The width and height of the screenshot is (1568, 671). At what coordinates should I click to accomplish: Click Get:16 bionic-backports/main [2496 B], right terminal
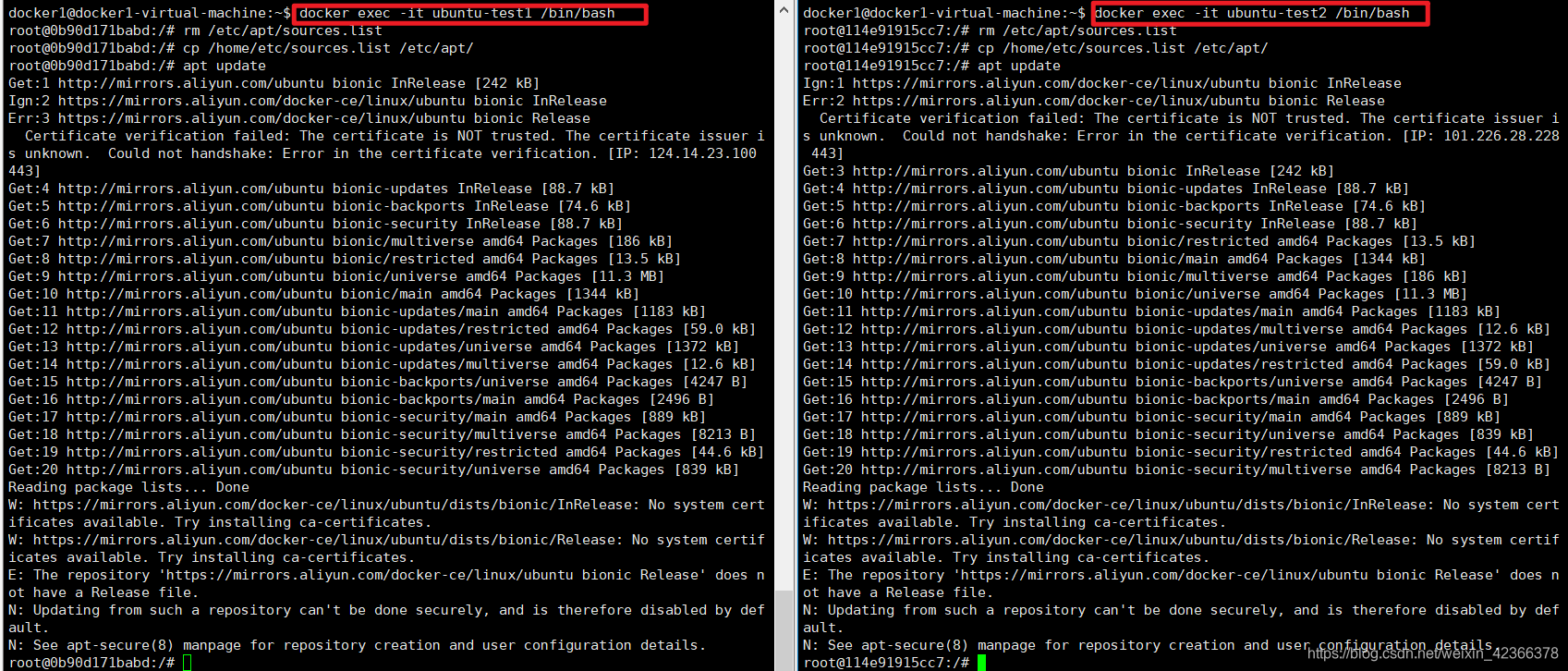click(1156, 399)
